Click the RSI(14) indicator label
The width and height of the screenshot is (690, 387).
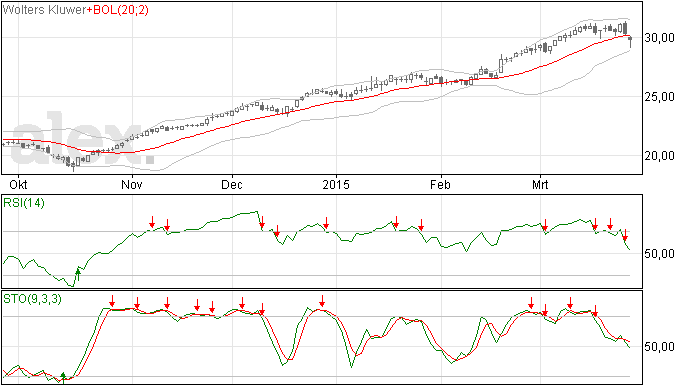coord(24,203)
